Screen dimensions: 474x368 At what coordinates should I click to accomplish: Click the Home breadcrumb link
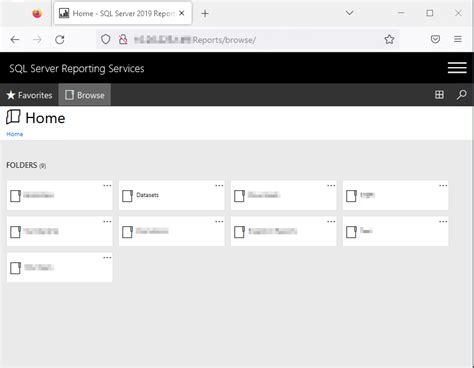tap(15, 134)
